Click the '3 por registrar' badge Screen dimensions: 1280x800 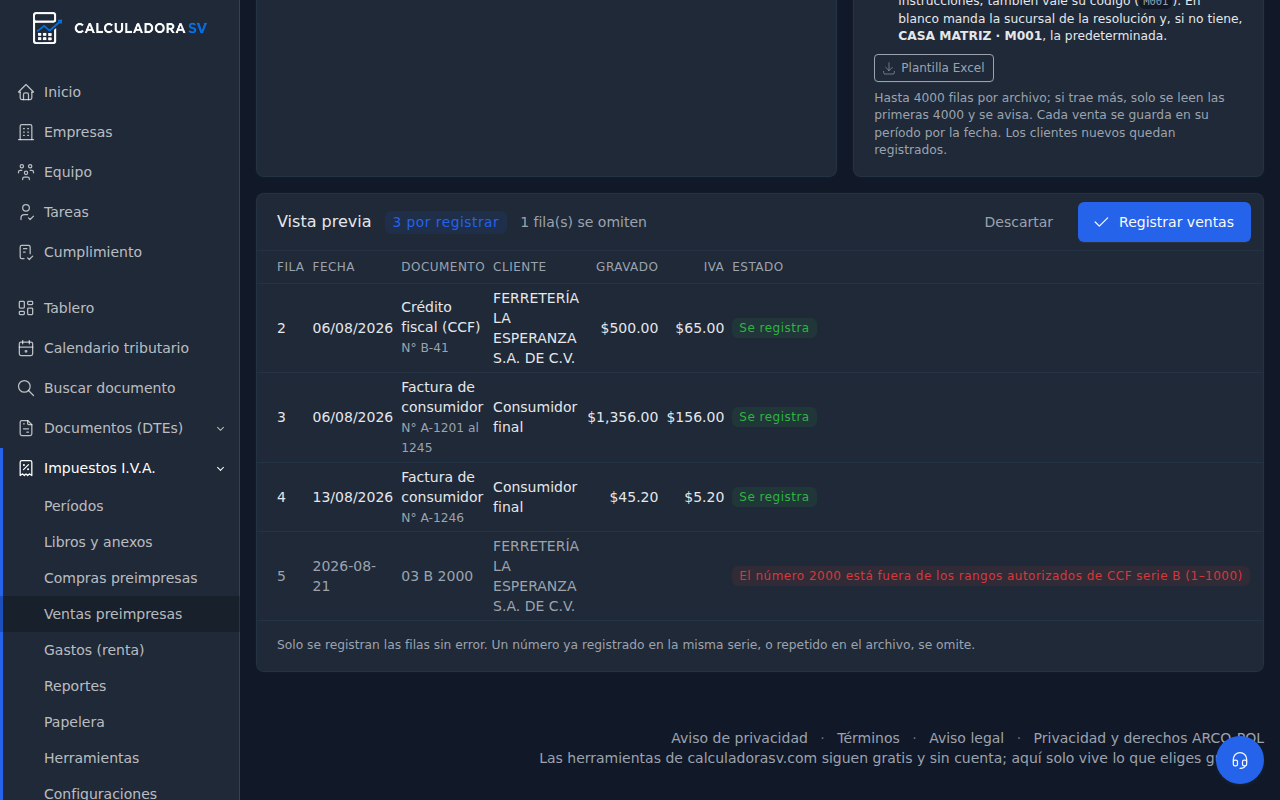click(445, 222)
